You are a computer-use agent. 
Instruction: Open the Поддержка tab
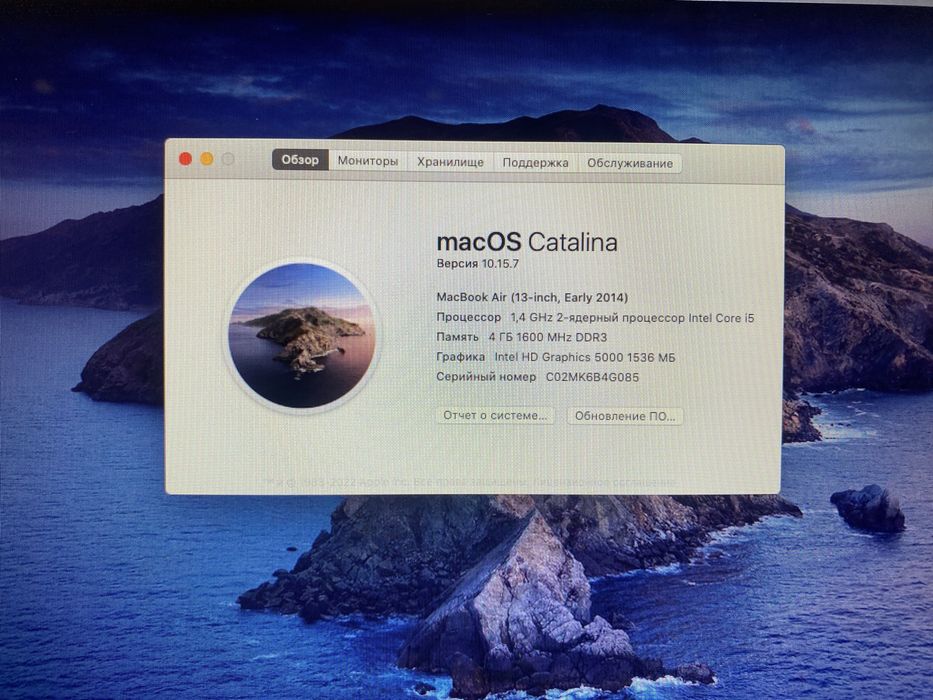[x=535, y=162]
